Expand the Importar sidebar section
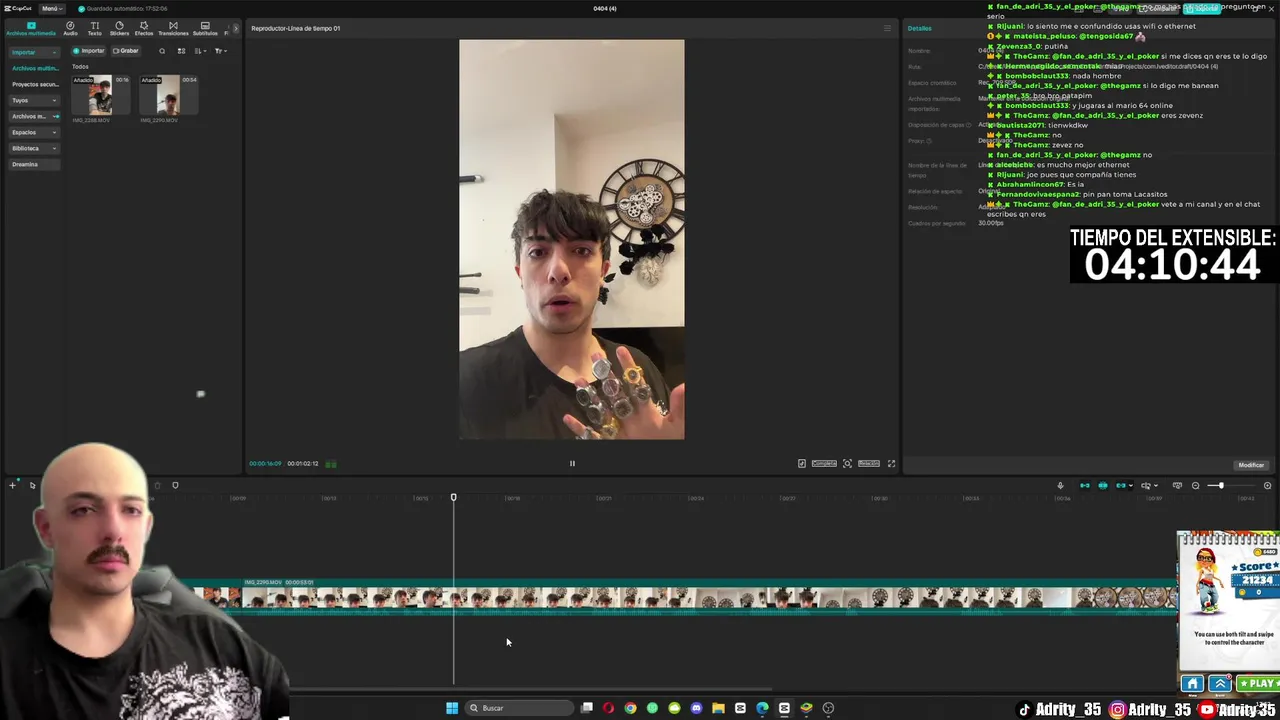1280x720 pixels. 34,52
